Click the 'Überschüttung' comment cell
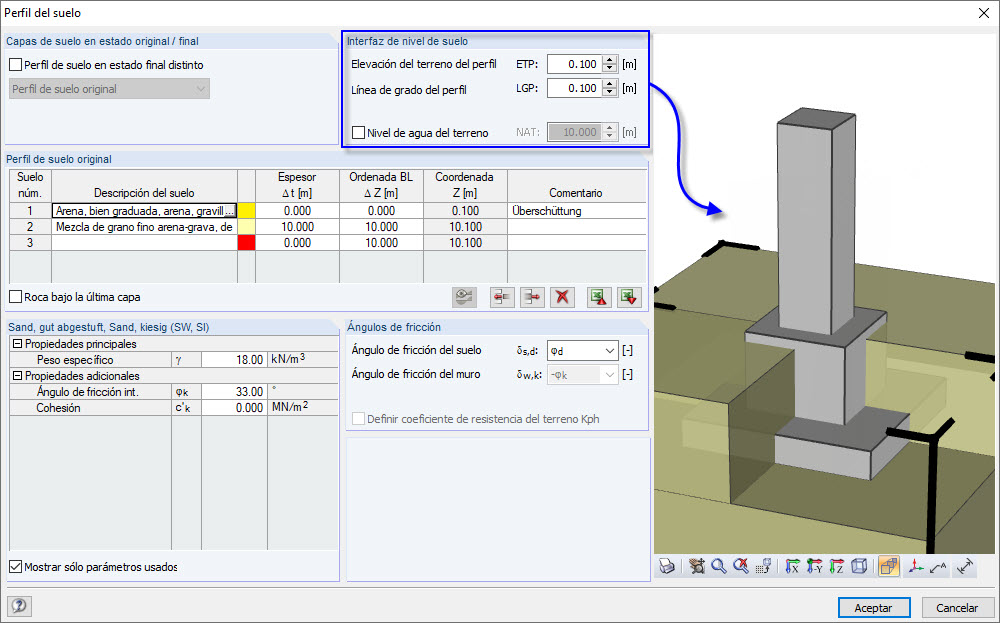The height and width of the screenshot is (623, 1000). point(577,211)
